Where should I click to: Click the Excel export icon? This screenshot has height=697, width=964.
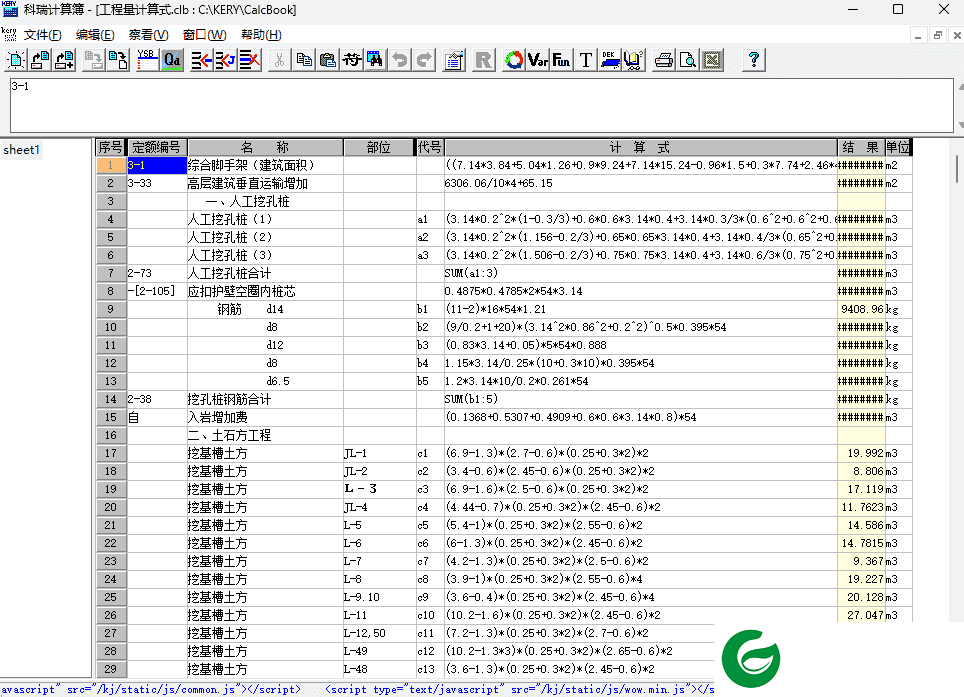tap(712, 60)
